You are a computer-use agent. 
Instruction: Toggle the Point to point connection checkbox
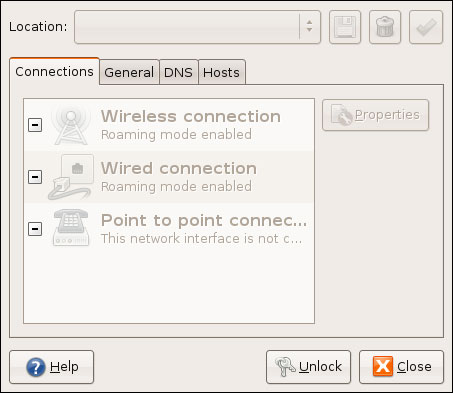(x=35, y=229)
